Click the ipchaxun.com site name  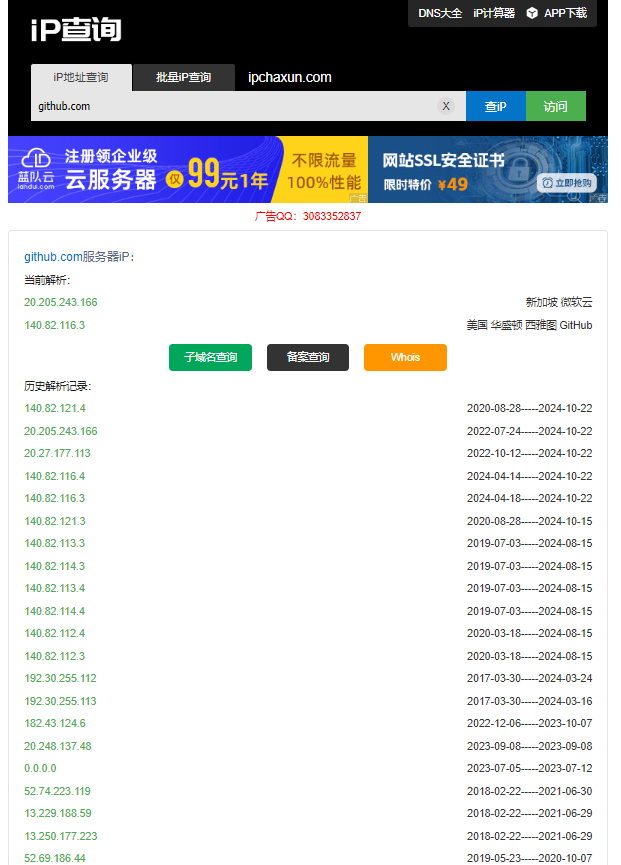coord(290,77)
